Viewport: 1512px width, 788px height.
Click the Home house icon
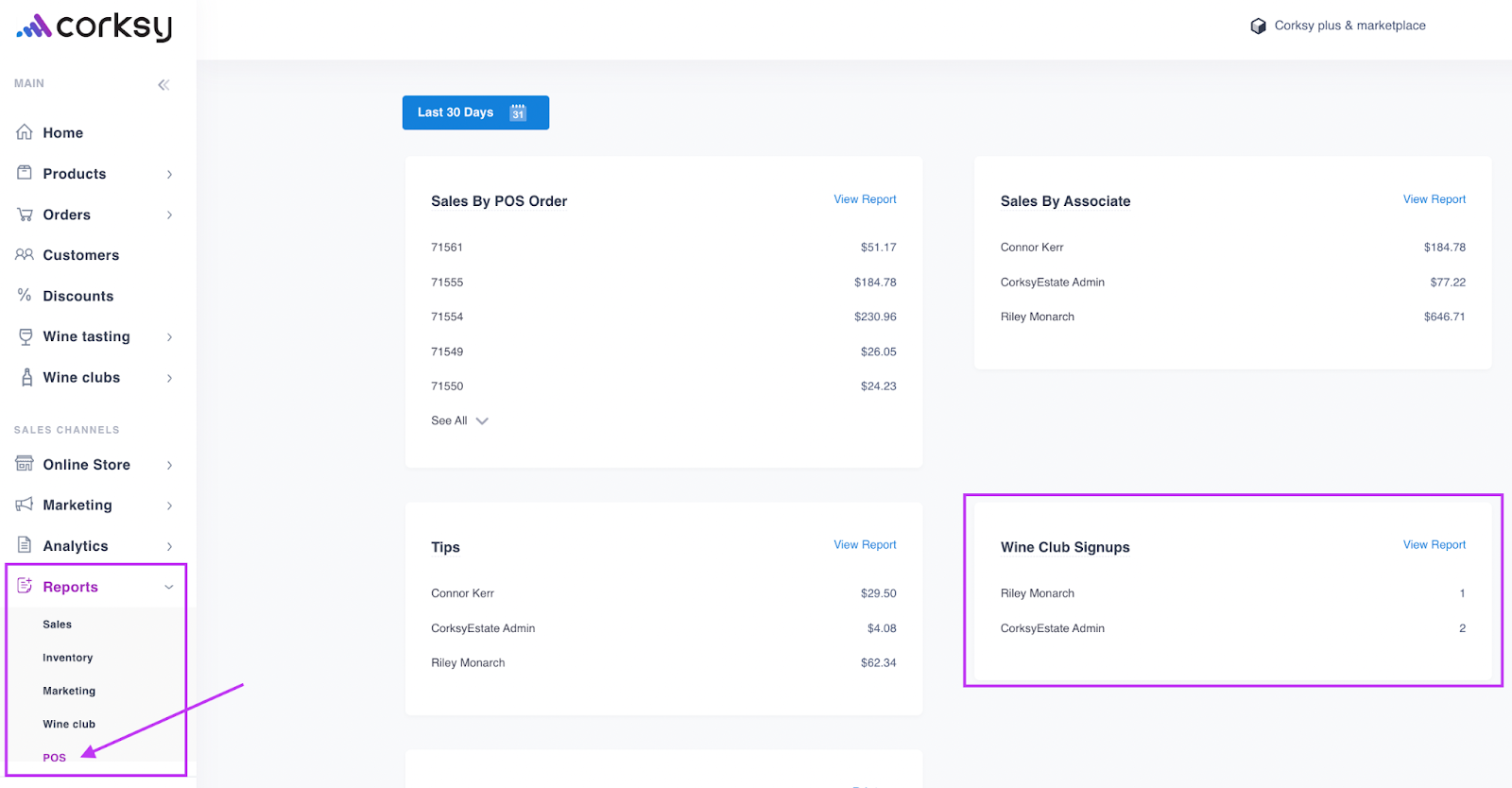point(25,132)
